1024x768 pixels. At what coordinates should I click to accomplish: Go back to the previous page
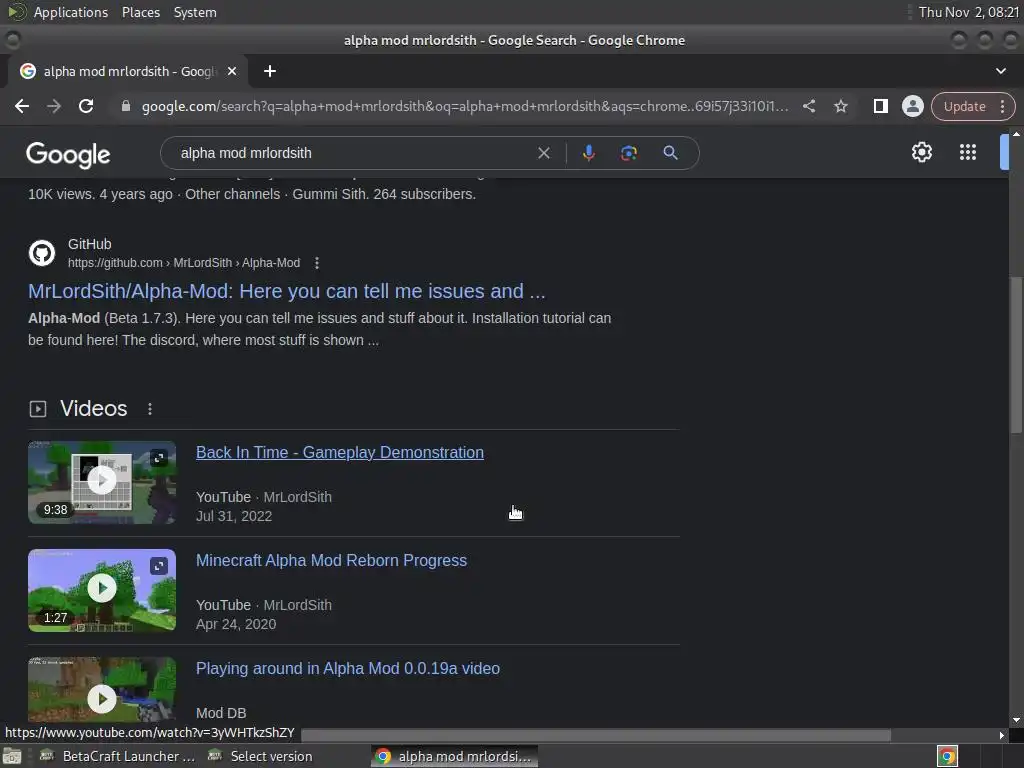coord(22,106)
